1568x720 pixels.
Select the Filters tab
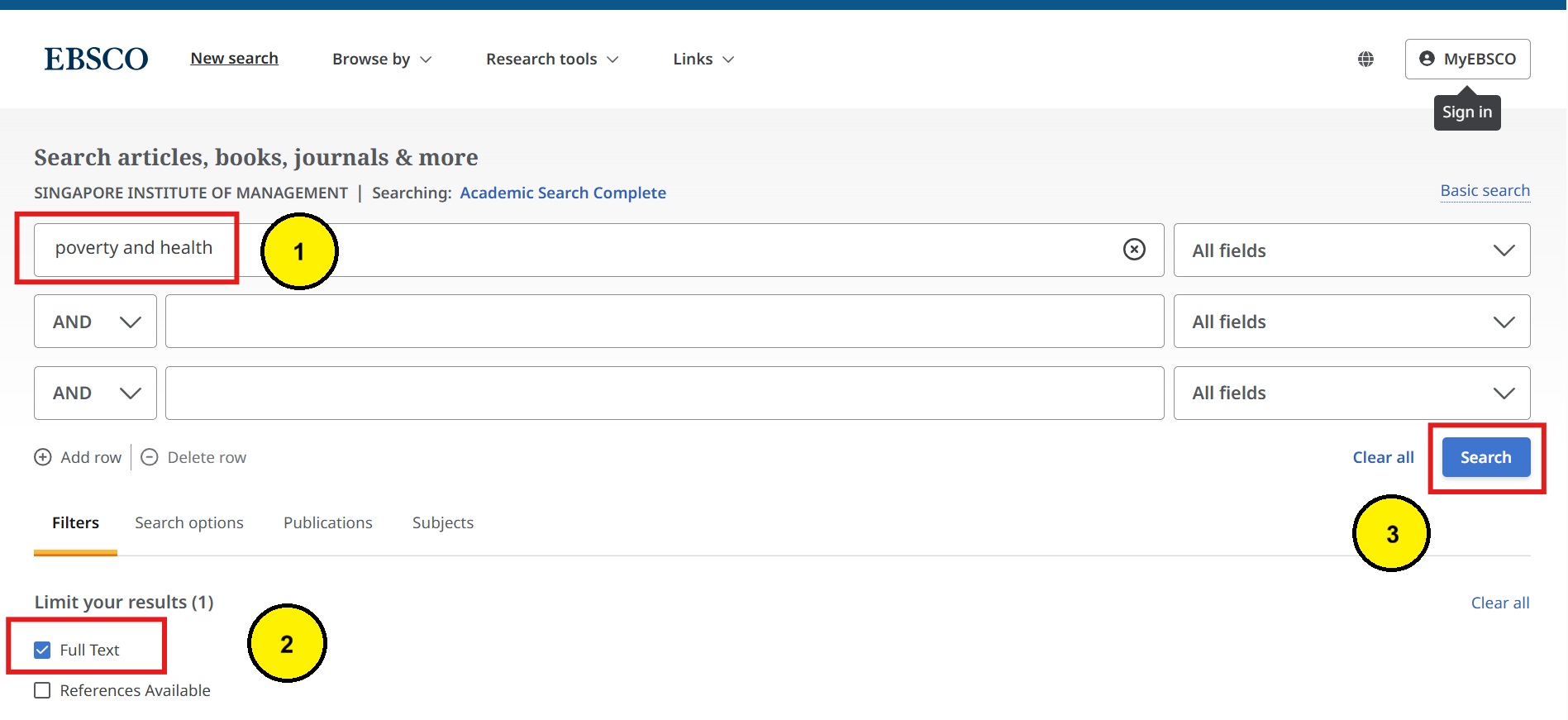(75, 522)
